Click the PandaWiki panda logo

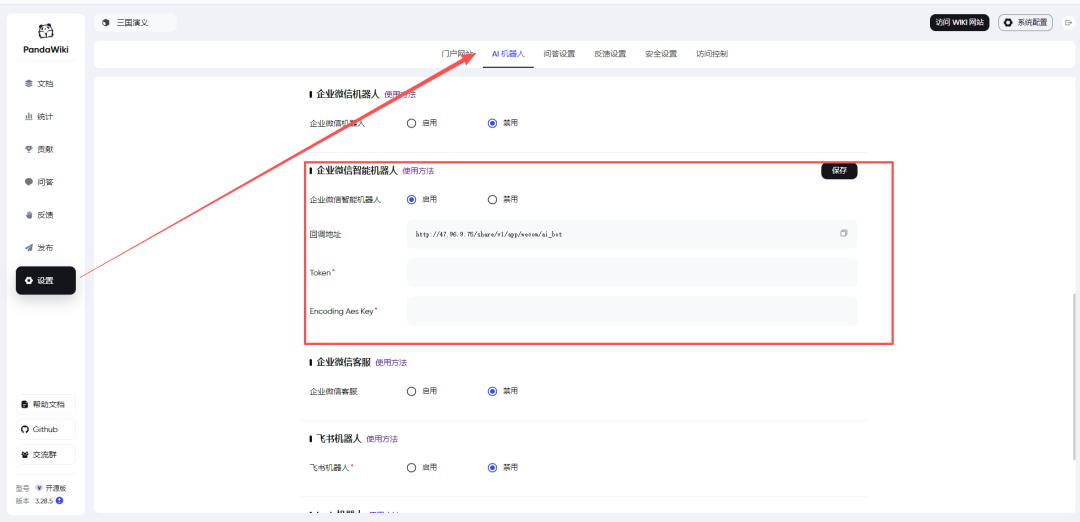45,32
